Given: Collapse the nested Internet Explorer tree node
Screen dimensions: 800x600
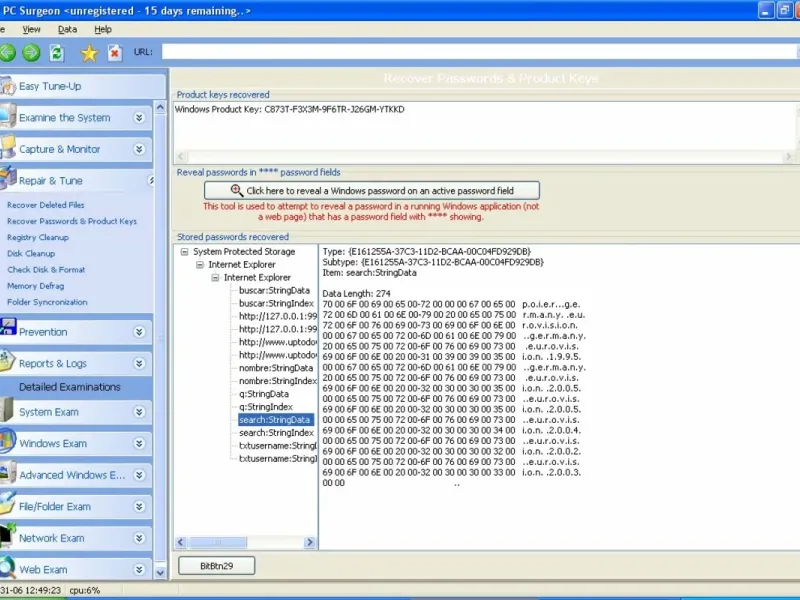Looking at the screenshot, I should click(215, 278).
